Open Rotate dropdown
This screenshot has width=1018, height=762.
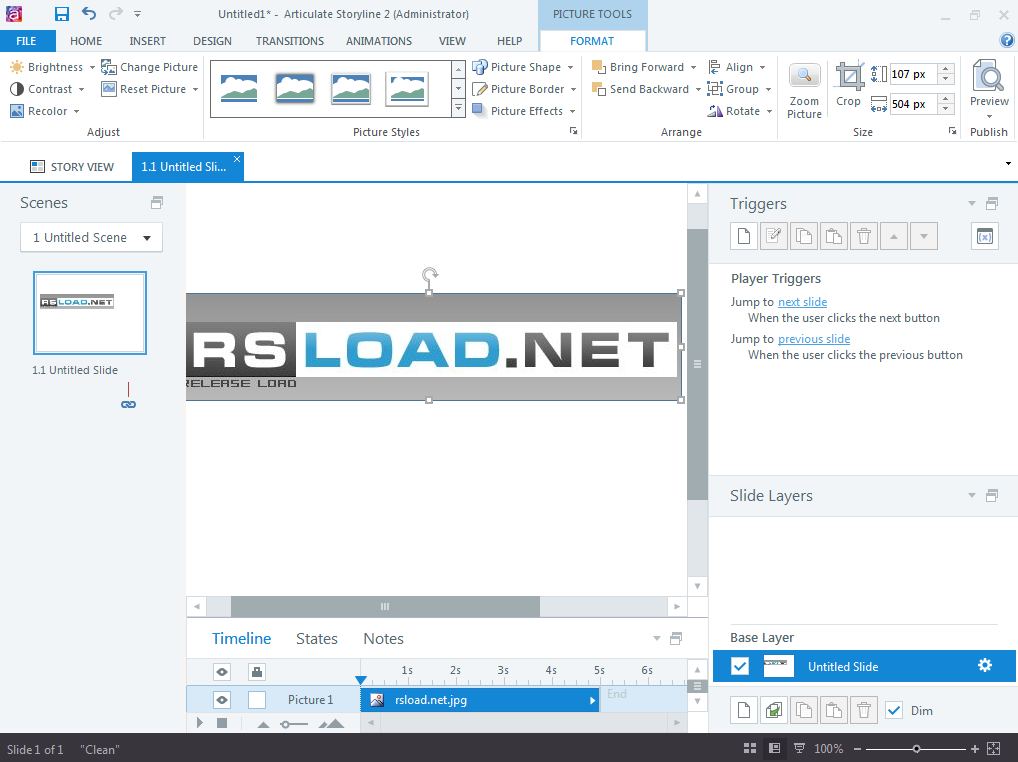tap(739, 111)
